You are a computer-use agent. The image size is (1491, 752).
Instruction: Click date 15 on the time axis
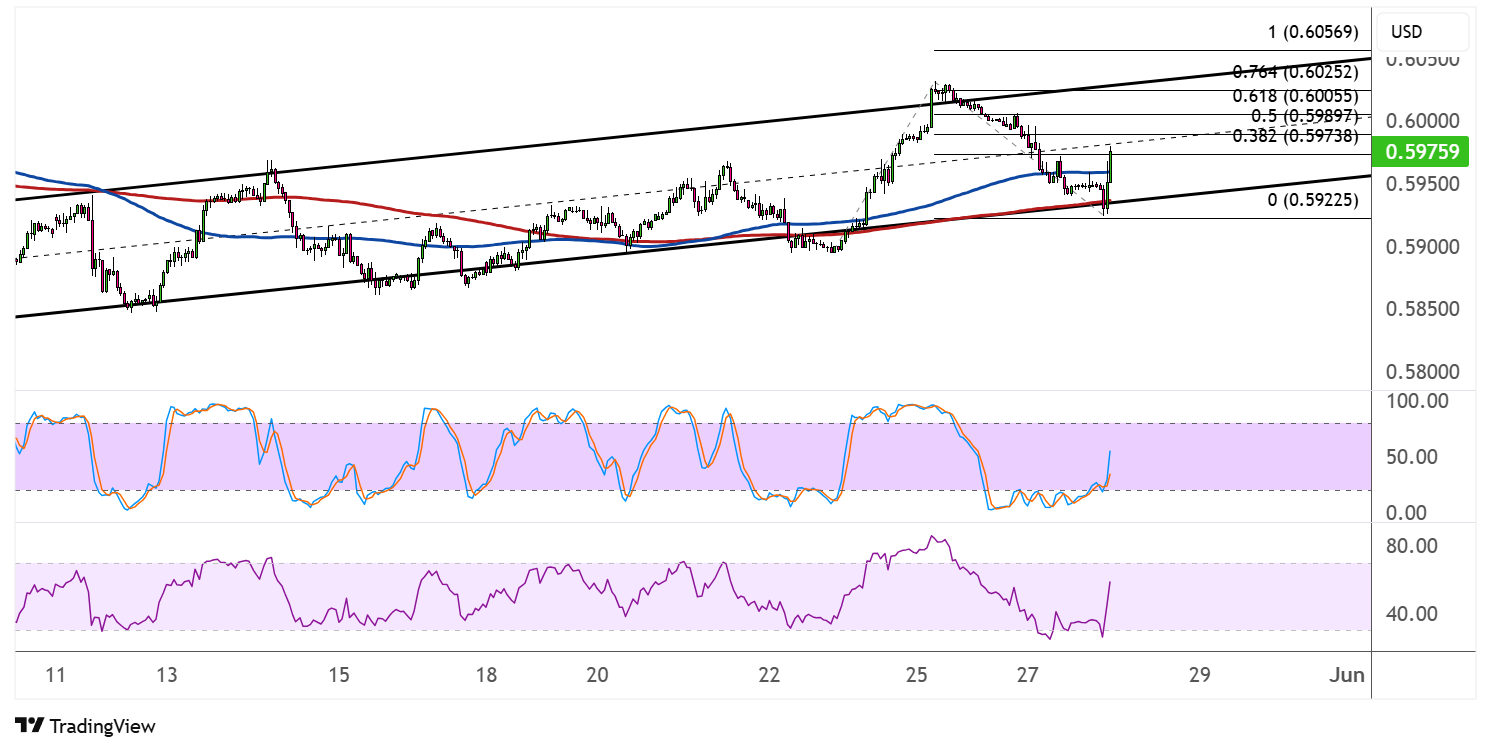point(339,675)
